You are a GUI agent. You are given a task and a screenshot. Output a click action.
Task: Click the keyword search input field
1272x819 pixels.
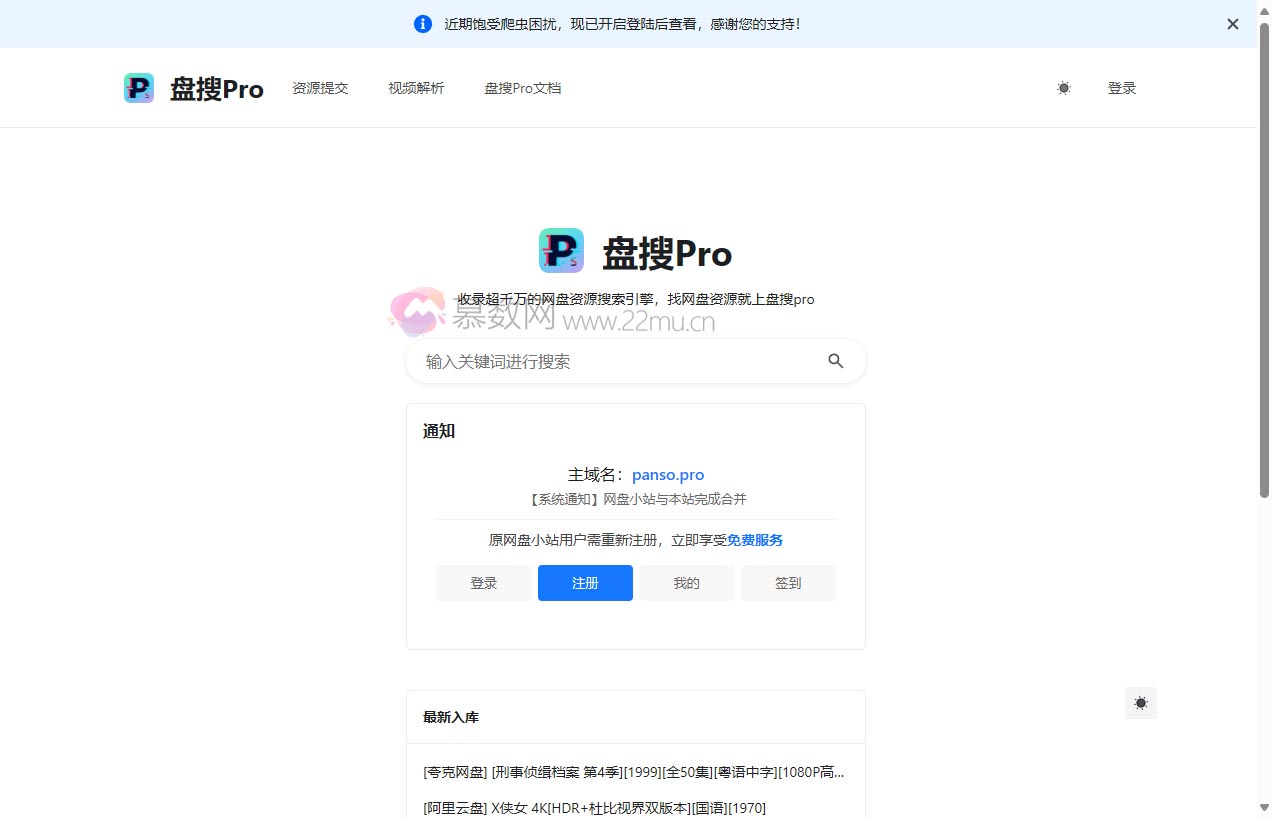600,361
